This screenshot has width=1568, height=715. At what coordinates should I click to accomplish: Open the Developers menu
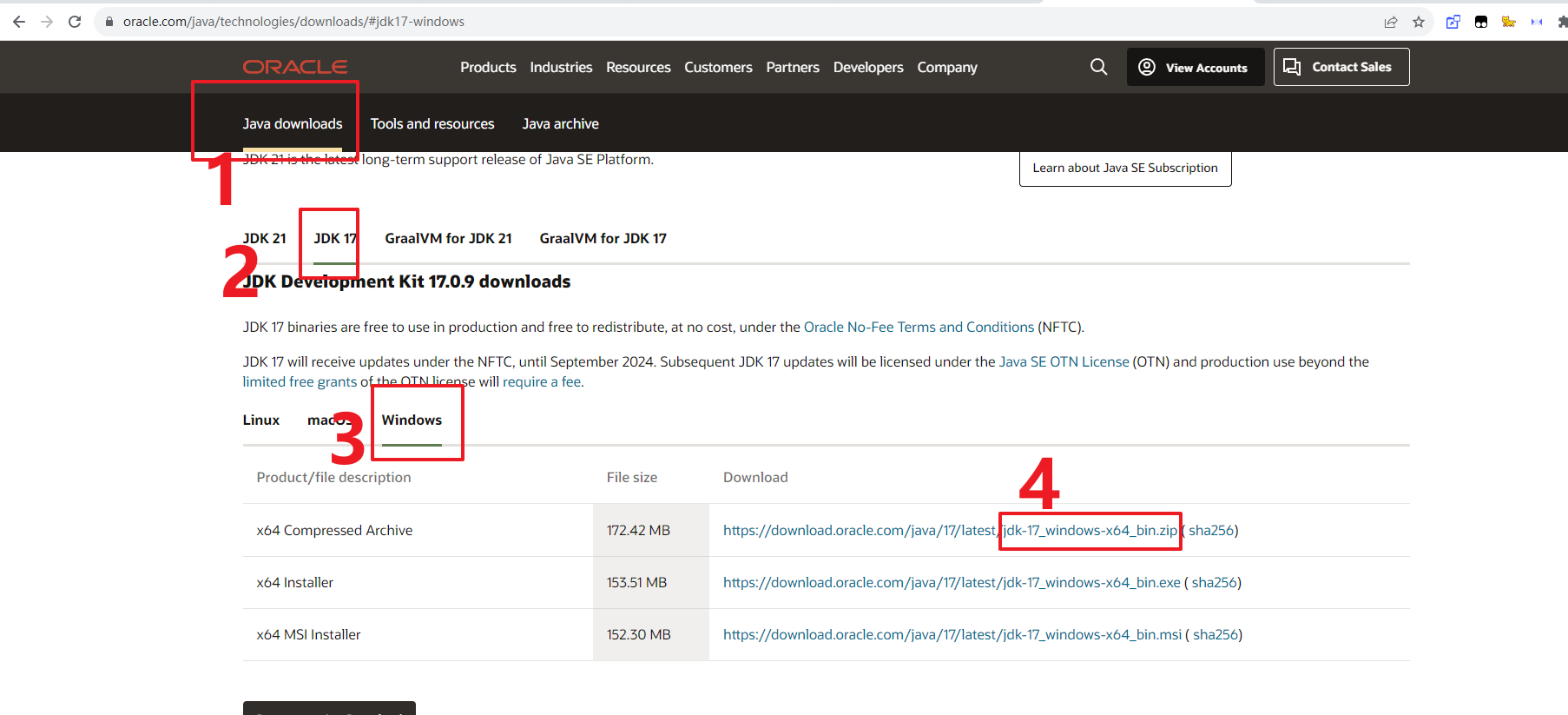point(868,67)
